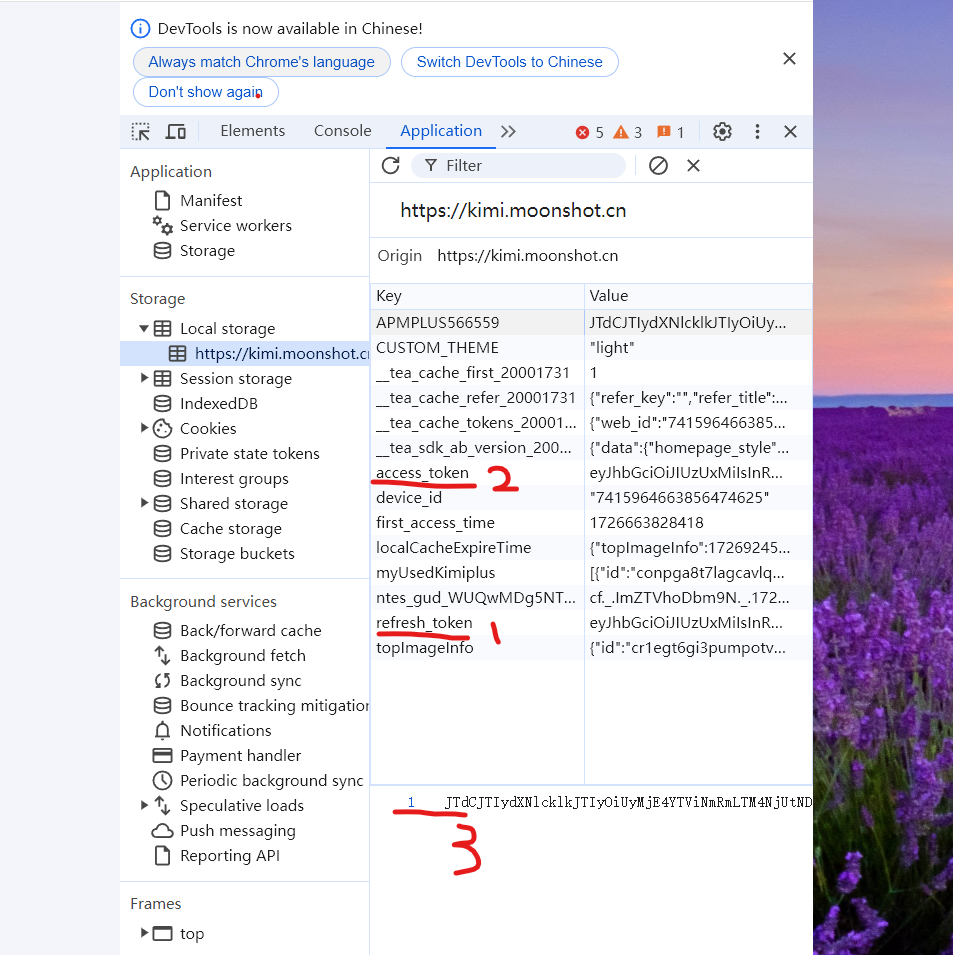
Task: Expand the Session storage tree node
Action: pyautogui.click(x=144, y=378)
